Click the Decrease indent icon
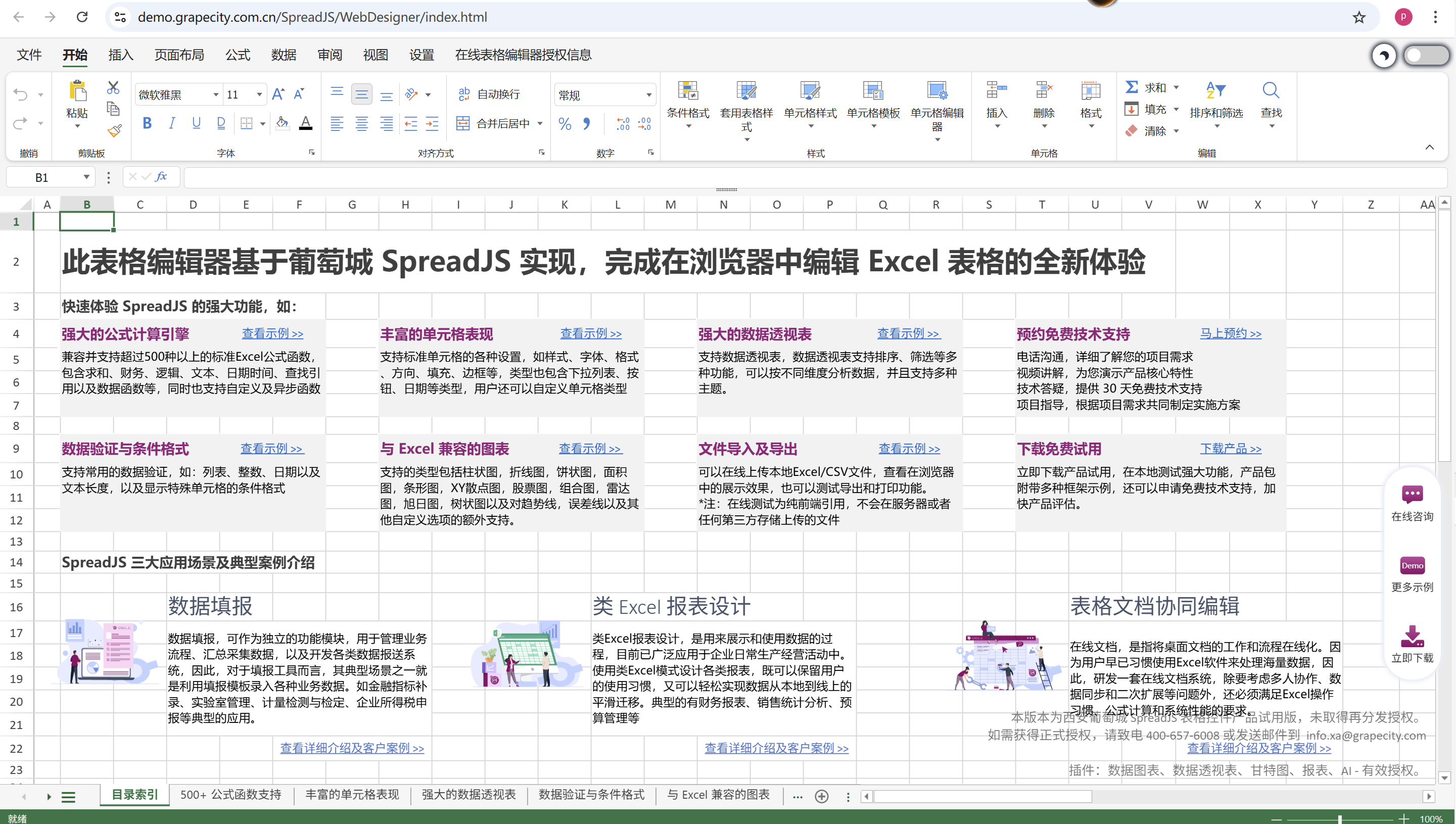 click(x=411, y=123)
